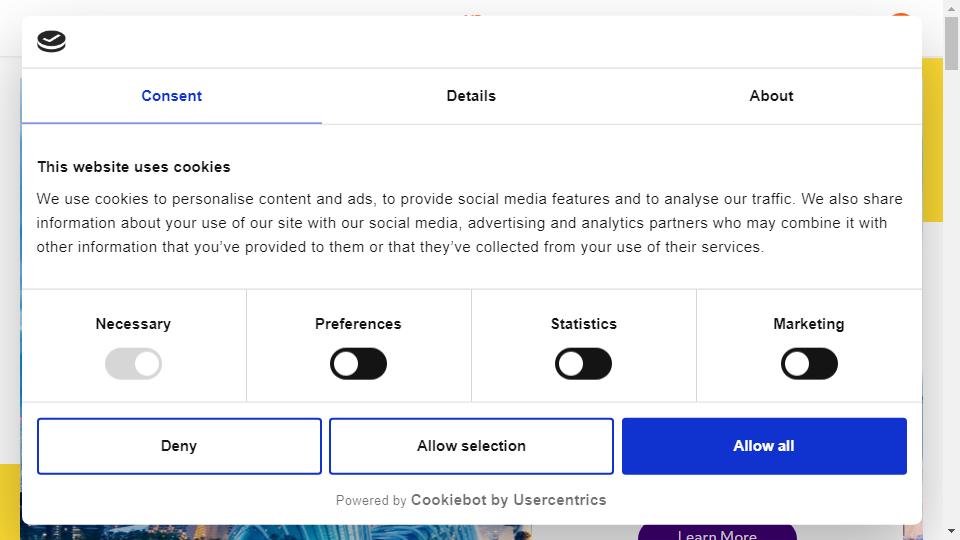Click the Statistics category label
This screenshot has height=540, width=960.
pos(583,324)
